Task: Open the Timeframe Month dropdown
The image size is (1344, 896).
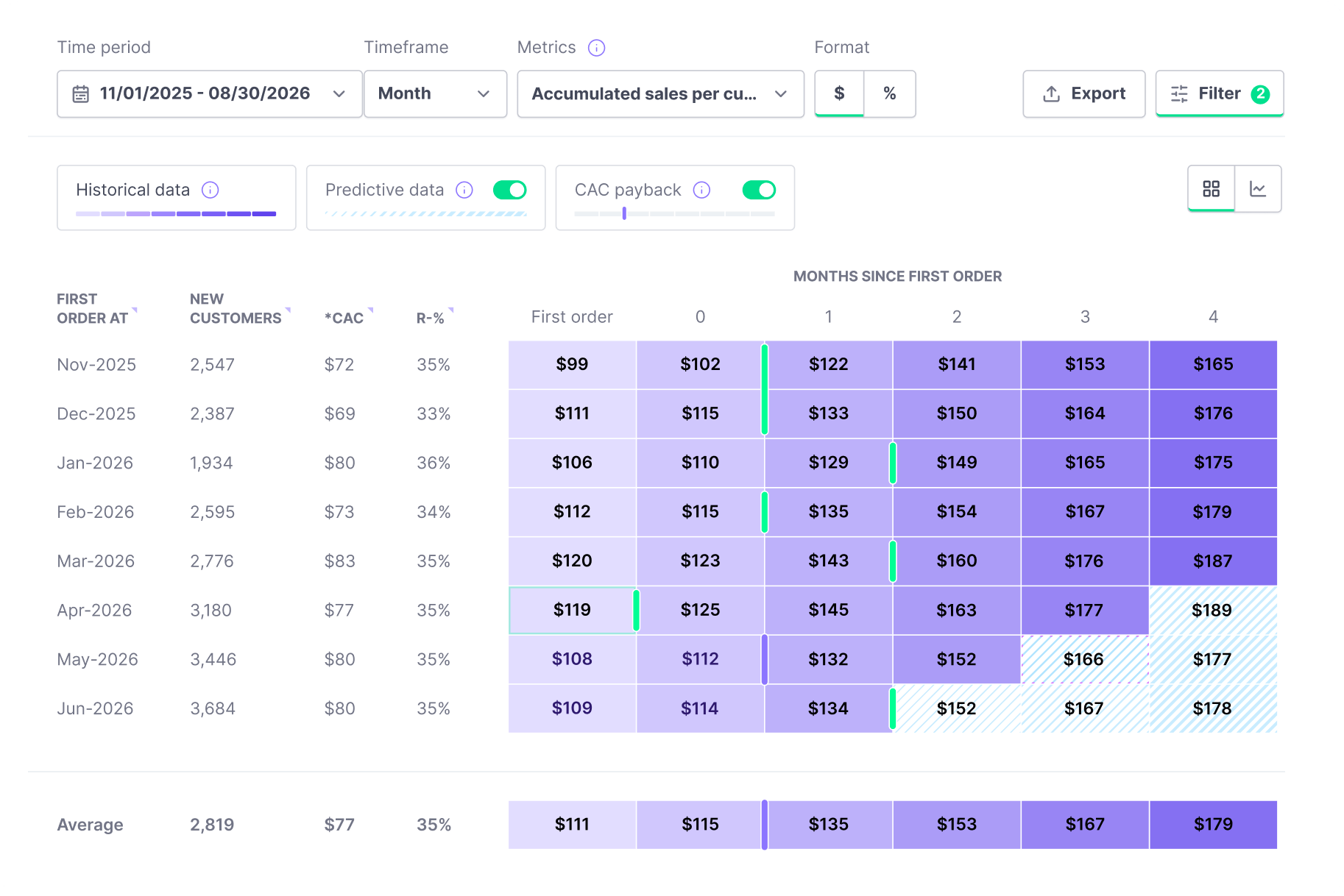Action: coord(436,94)
